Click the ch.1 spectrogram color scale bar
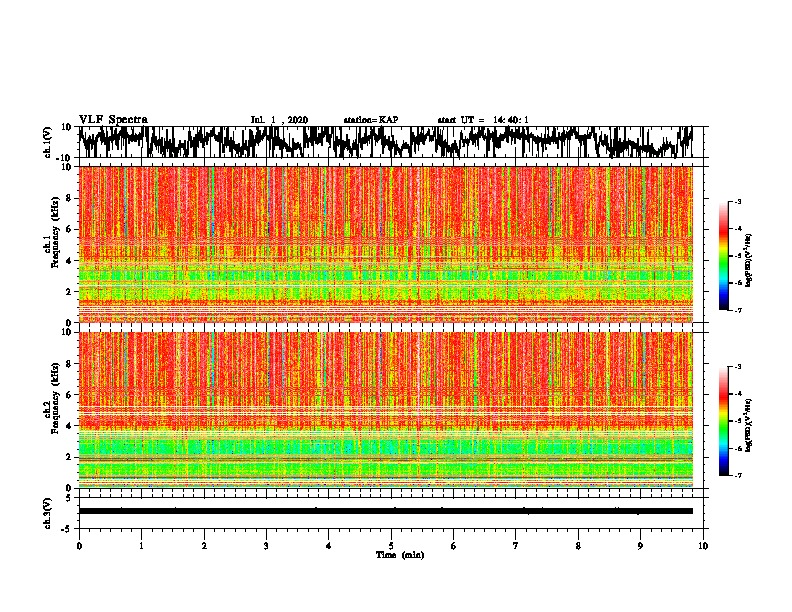 [723, 255]
